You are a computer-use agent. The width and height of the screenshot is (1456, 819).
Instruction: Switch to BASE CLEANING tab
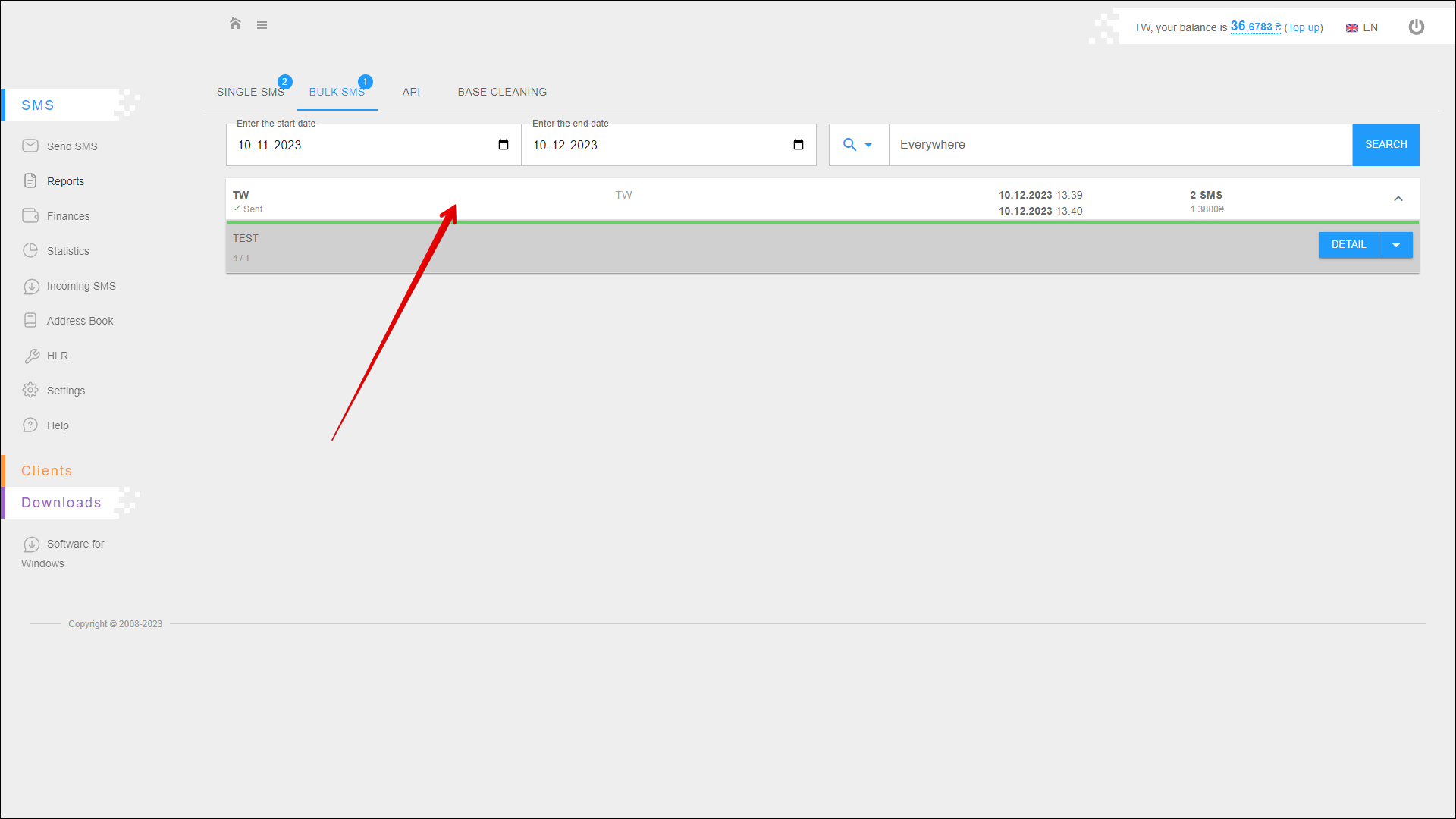pyautogui.click(x=502, y=92)
